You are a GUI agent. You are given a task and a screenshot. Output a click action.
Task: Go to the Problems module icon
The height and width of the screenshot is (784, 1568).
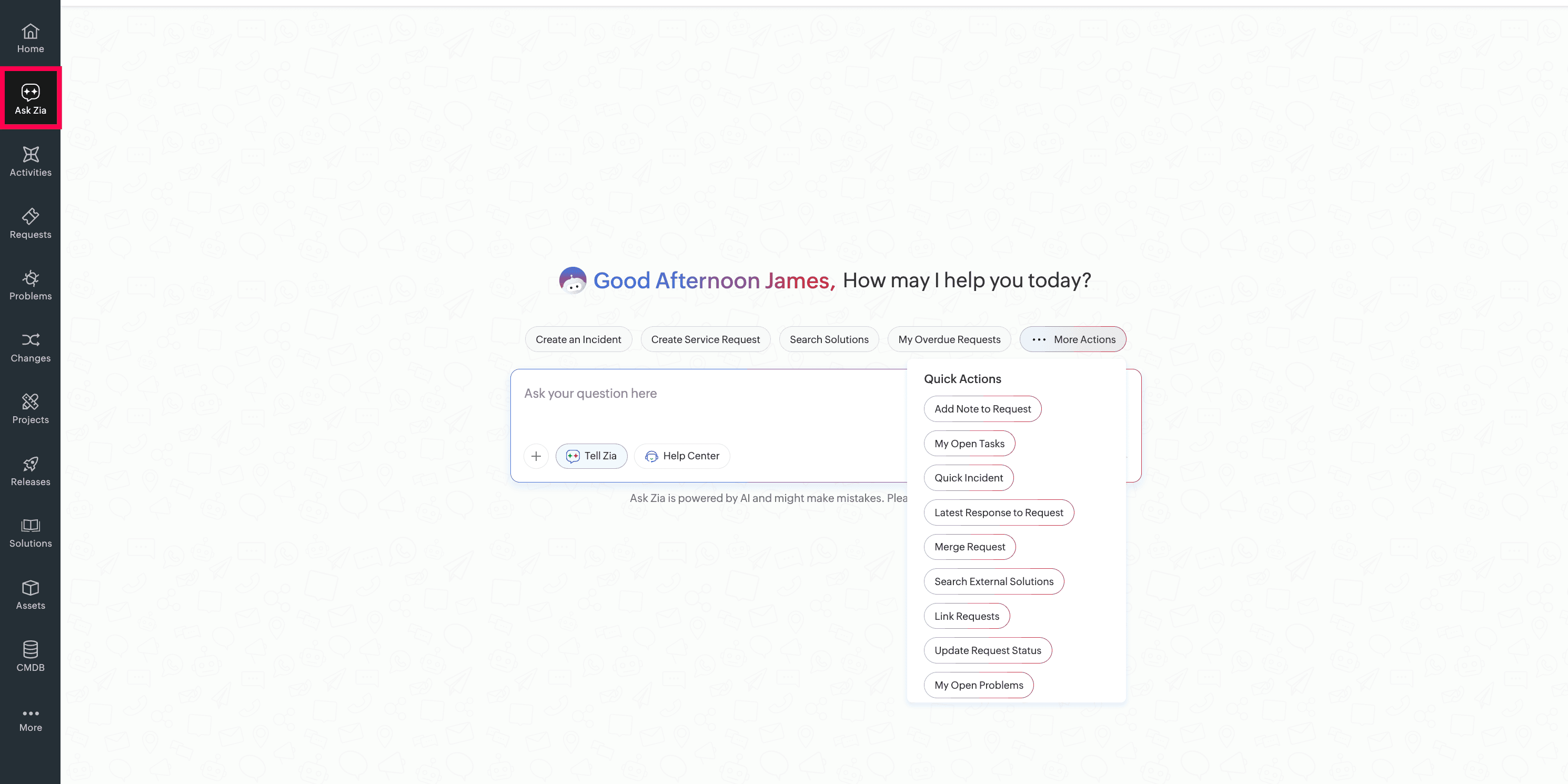[x=31, y=285]
